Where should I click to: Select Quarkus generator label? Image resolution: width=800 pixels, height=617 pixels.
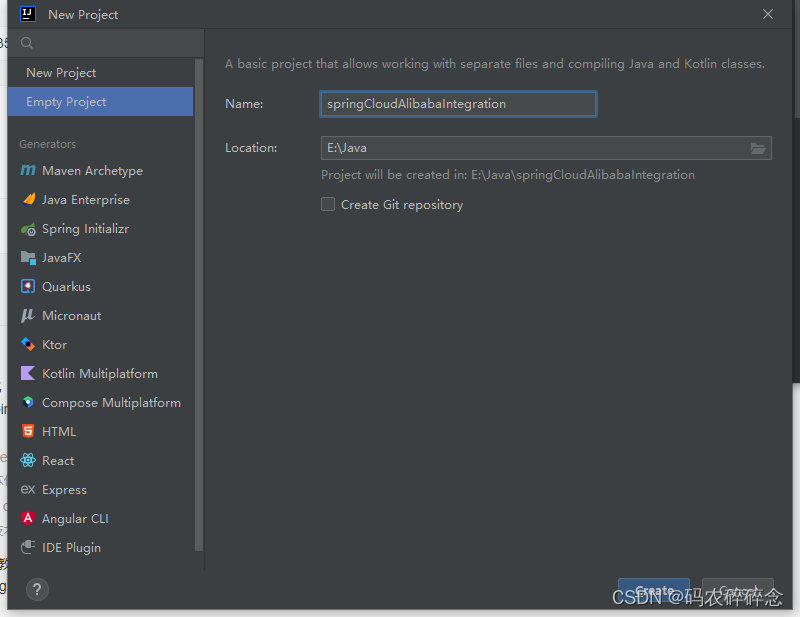click(x=66, y=287)
